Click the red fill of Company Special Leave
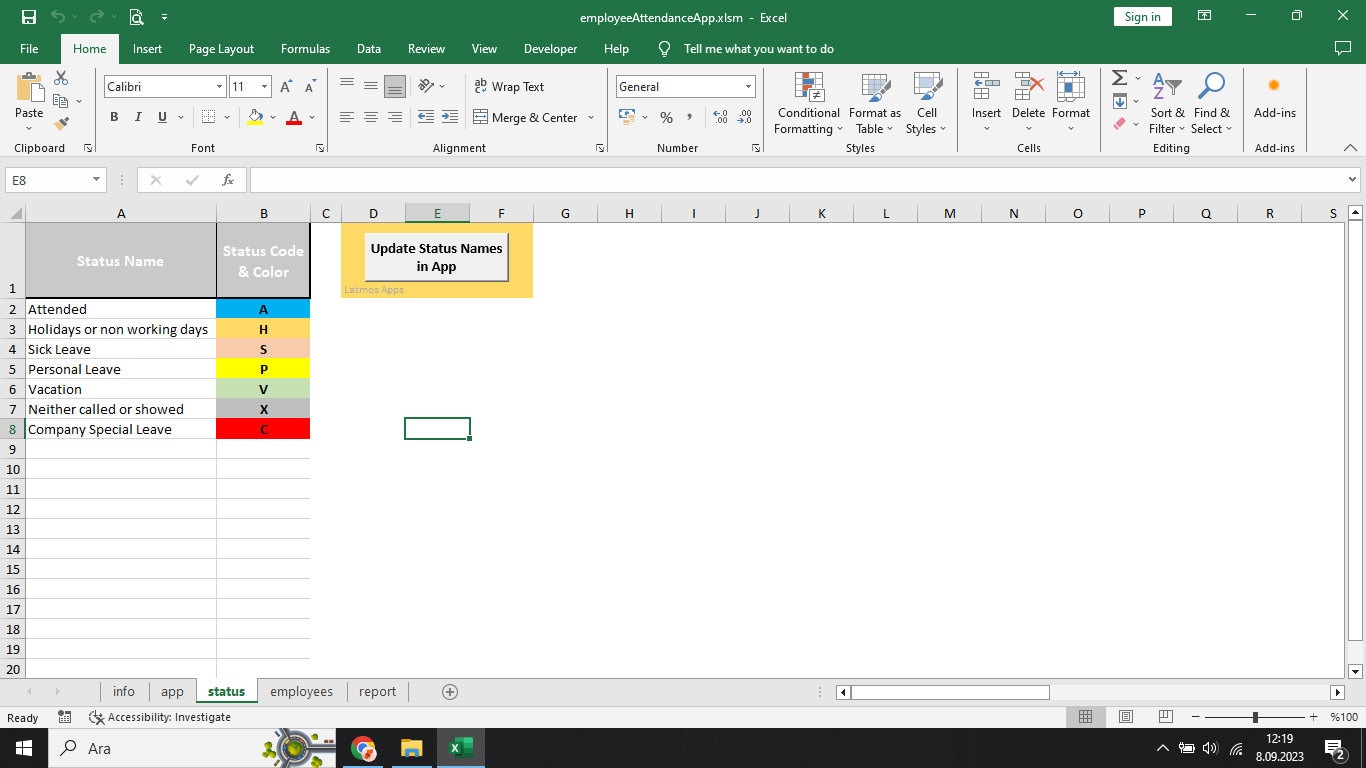The height and width of the screenshot is (768, 1366). [x=263, y=429]
